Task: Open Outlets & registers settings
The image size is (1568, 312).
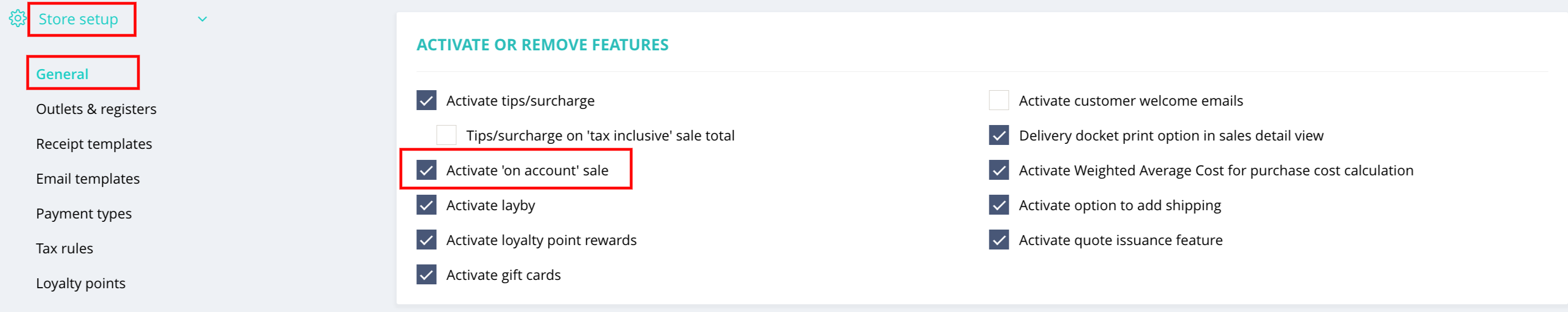Action: point(96,109)
